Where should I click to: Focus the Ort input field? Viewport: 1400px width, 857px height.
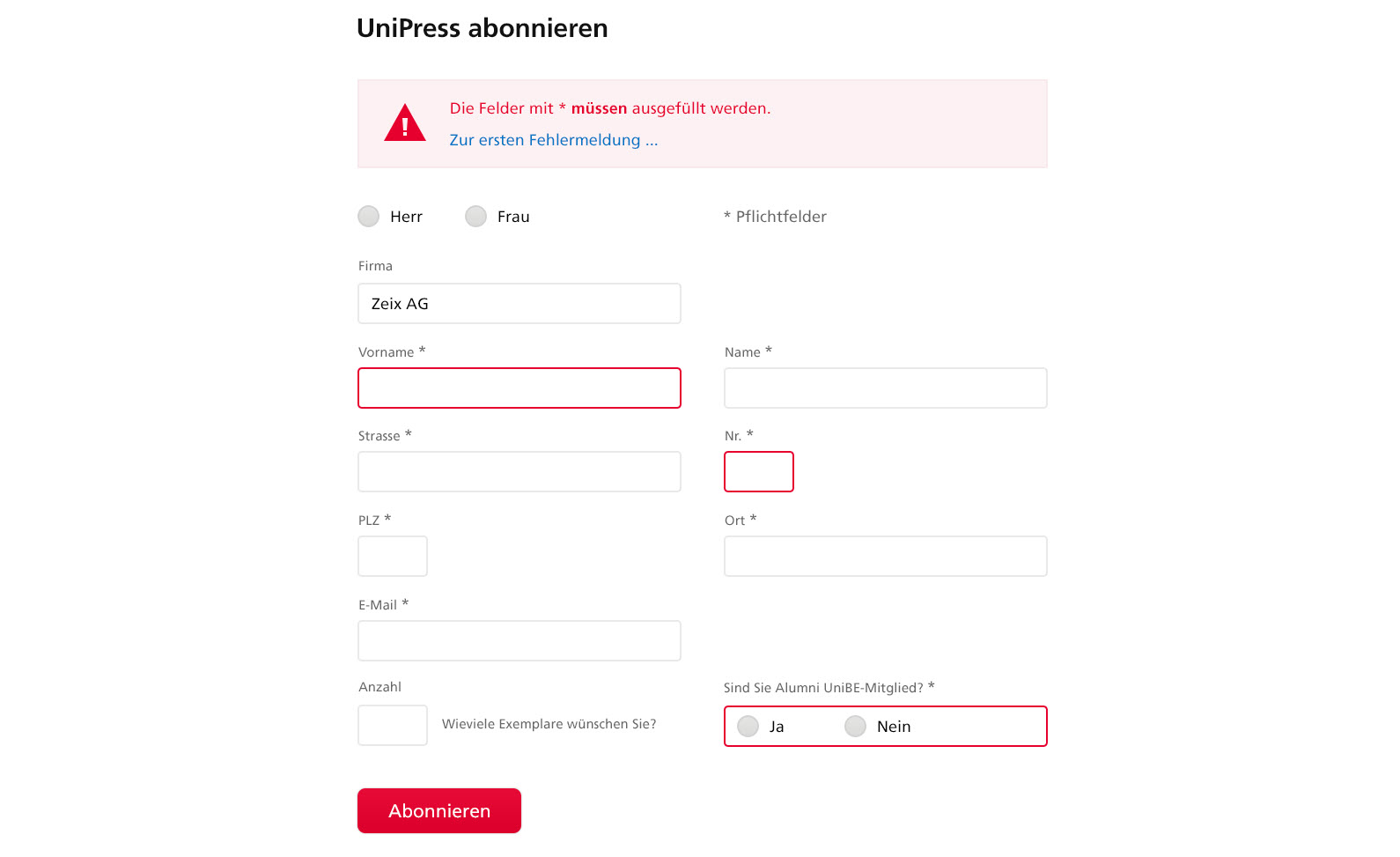point(886,557)
